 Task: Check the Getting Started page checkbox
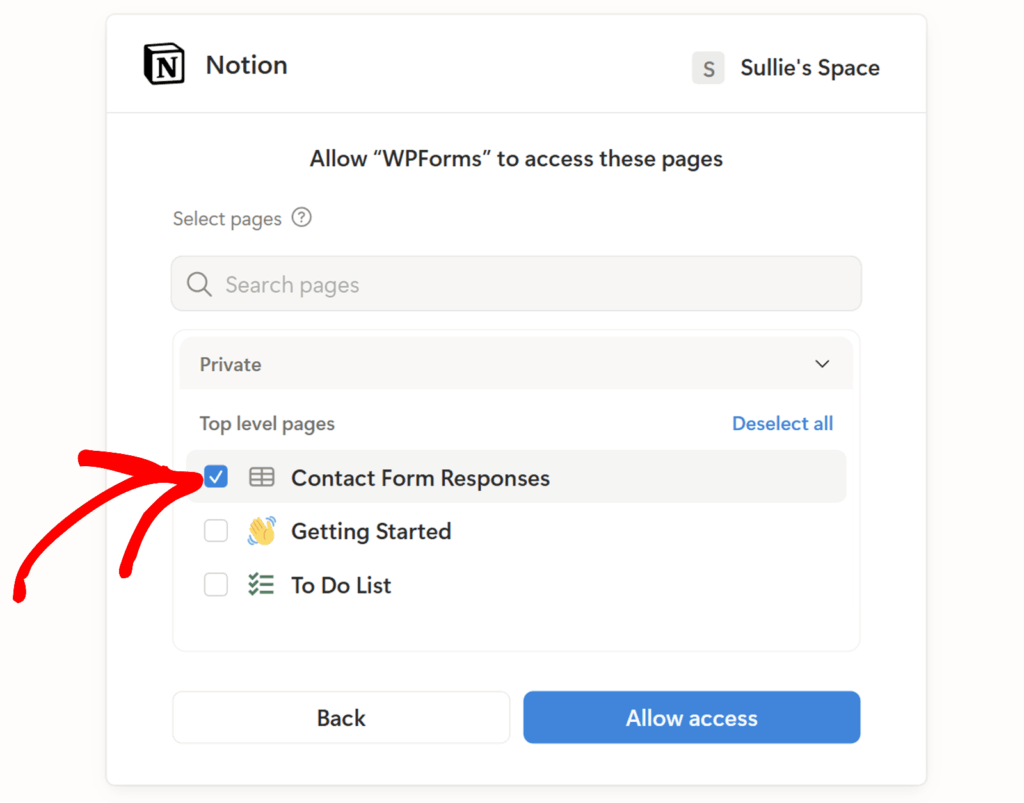[x=215, y=531]
